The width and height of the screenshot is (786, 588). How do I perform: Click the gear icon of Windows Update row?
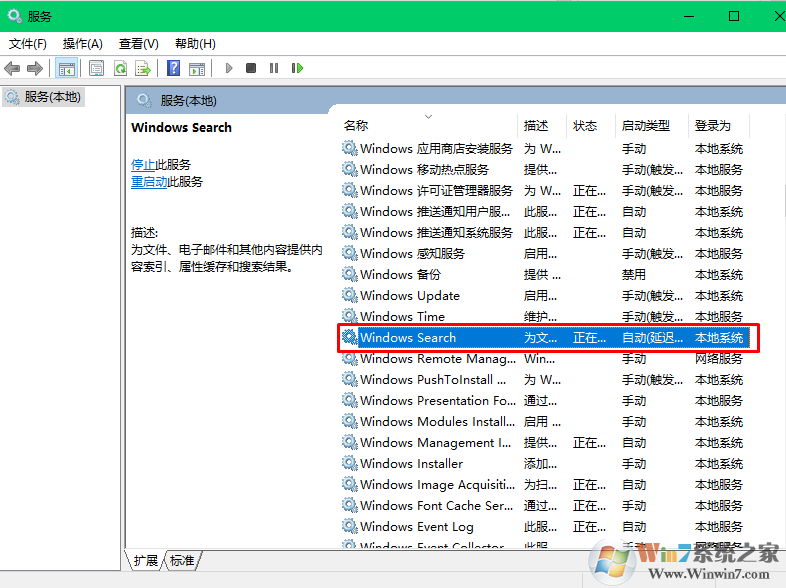tap(350, 295)
